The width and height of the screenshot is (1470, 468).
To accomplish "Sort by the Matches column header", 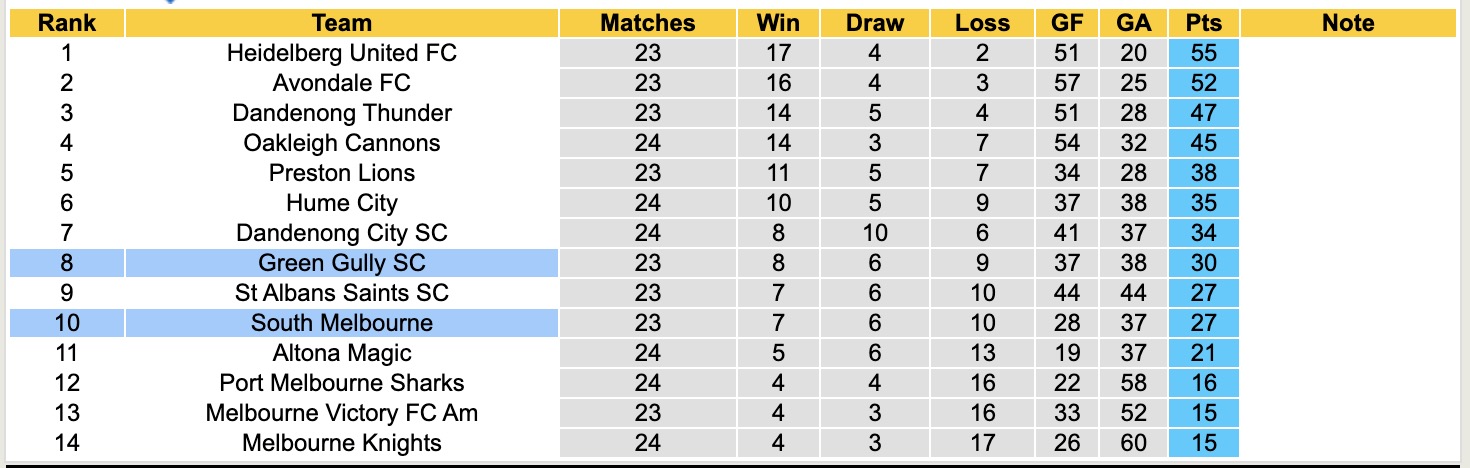I will click(647, 23).
